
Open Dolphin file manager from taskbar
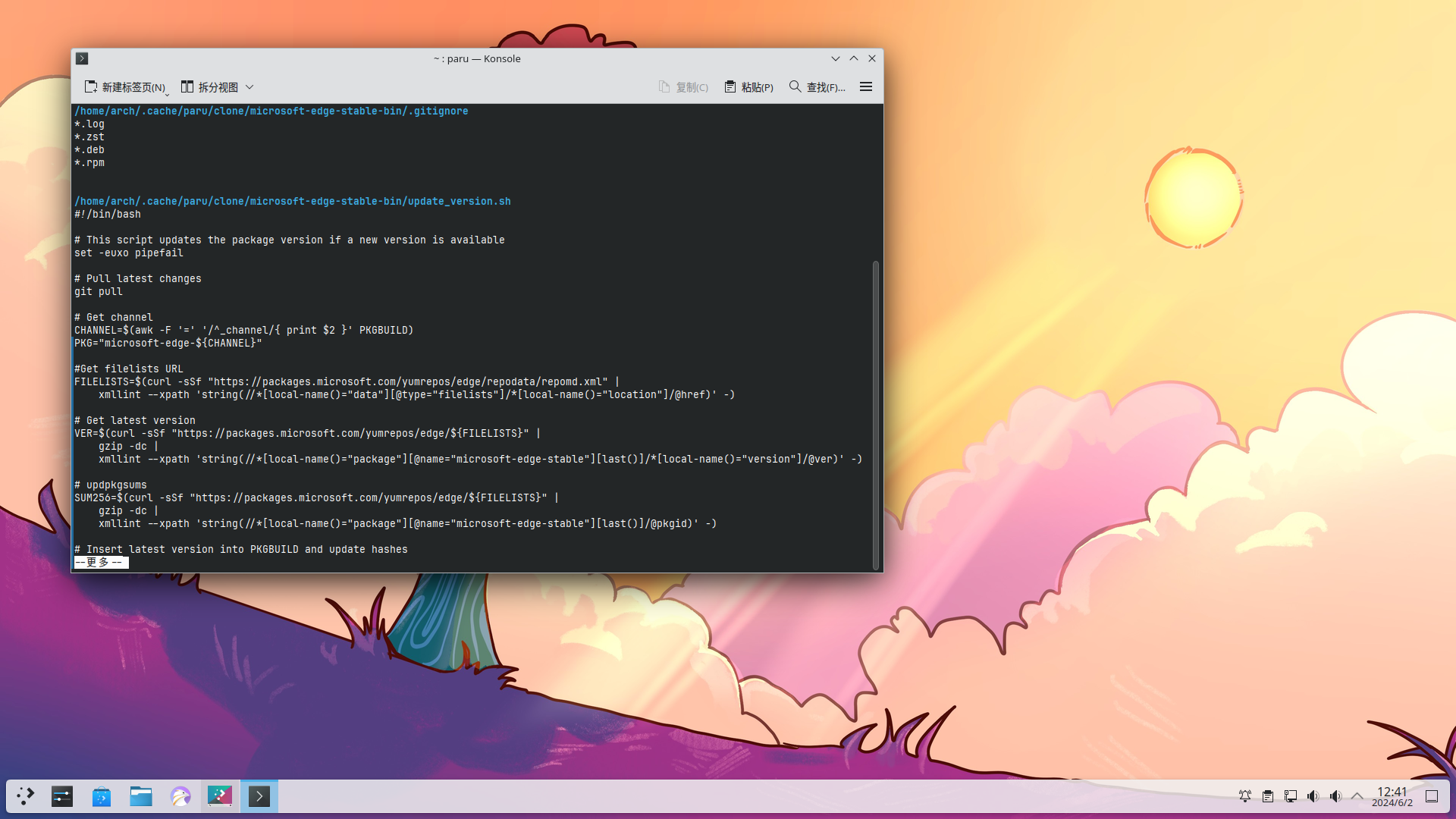141,796
